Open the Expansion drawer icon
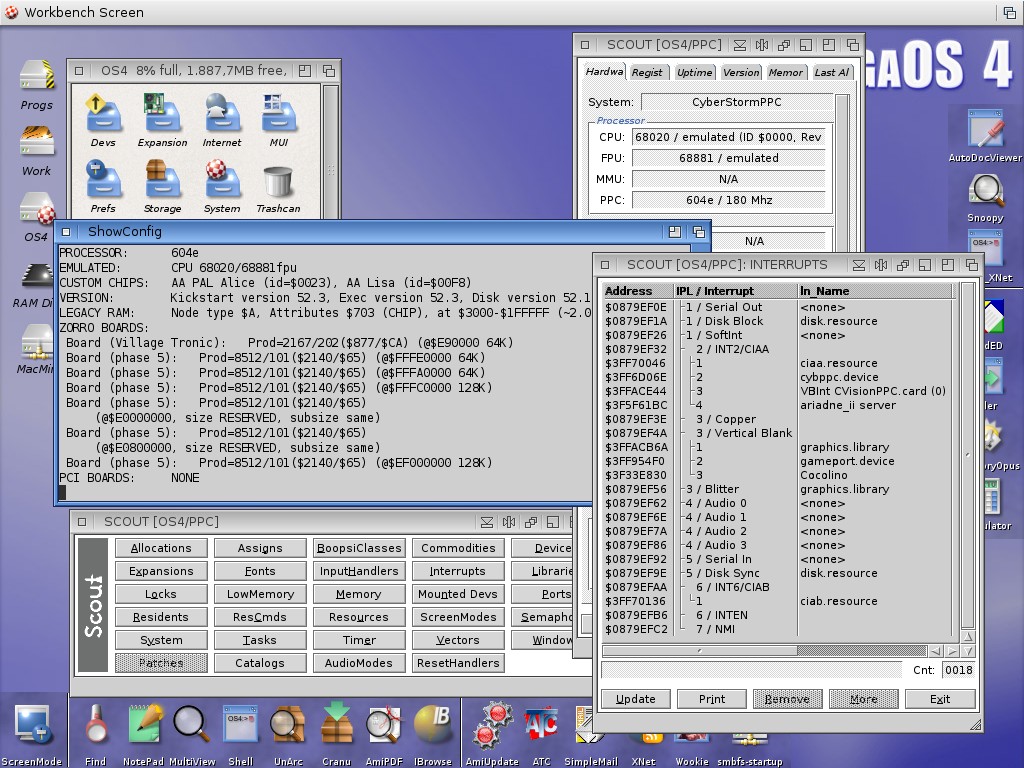The width and height of the screenshot is (1024, 768). click(161, 116)
